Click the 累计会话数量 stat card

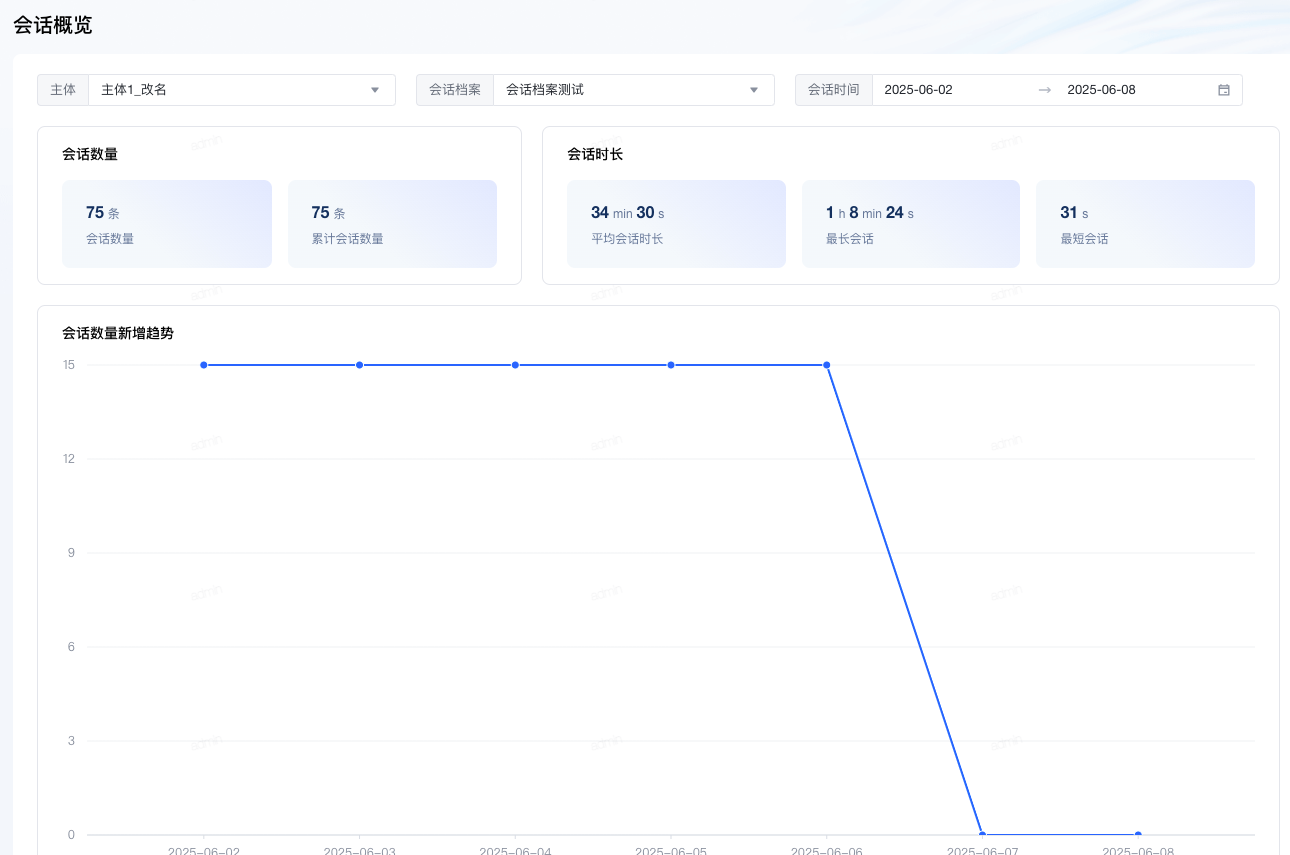pos(392,224)
